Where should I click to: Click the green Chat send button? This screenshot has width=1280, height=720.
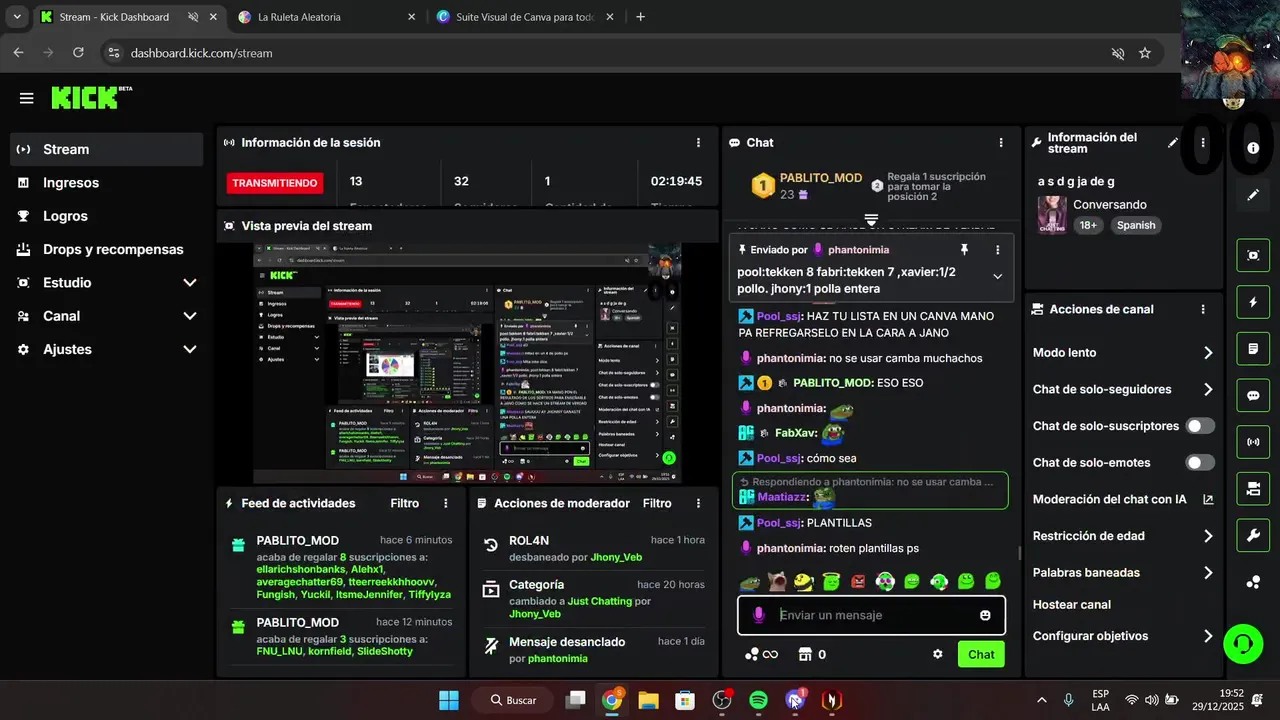point(981,654)
